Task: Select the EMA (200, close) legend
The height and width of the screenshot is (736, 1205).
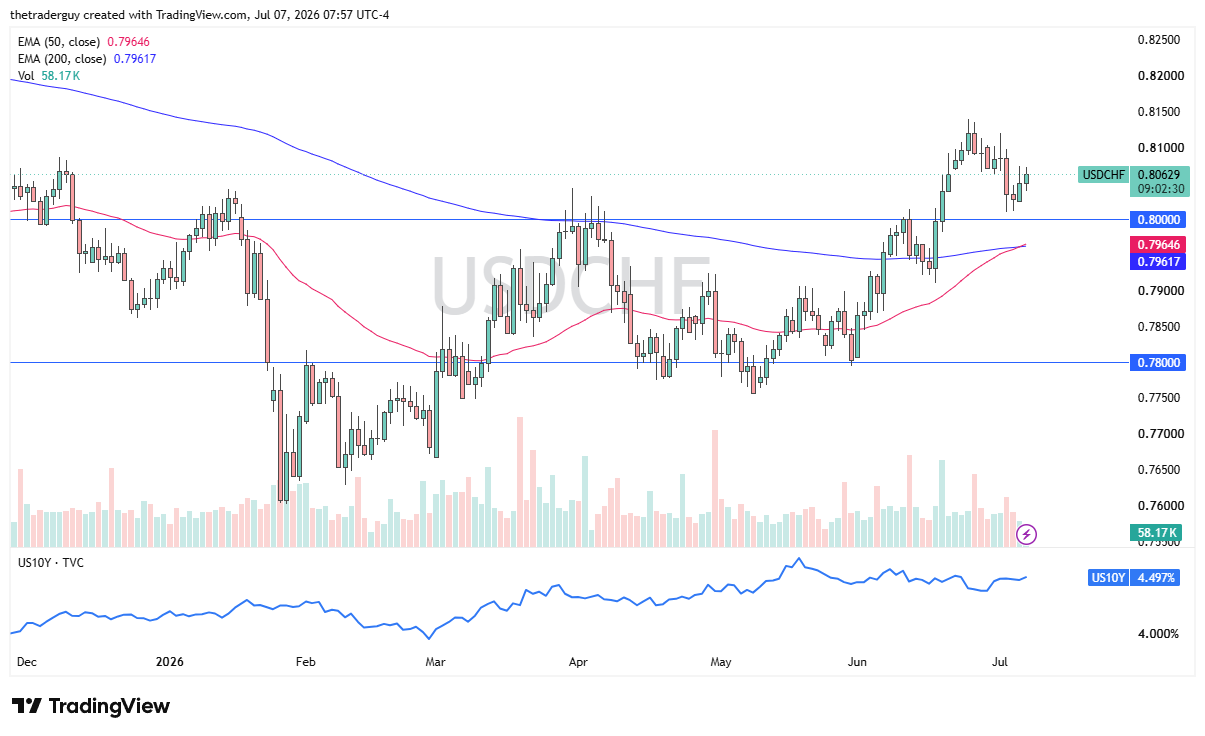Action: [87, 59]
